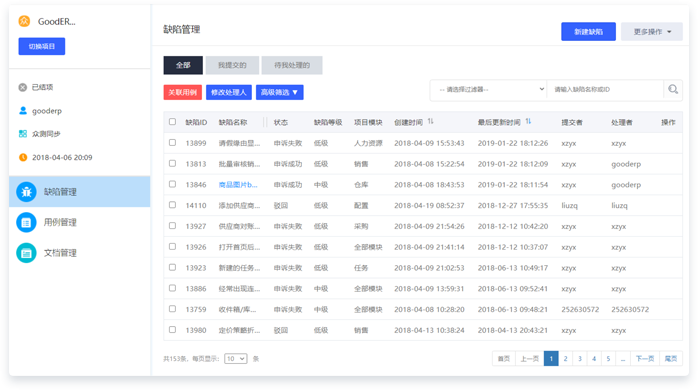Switch to the 我提交的 tab
The height and width of the screenshot is (390, 698).
[232, 65]
